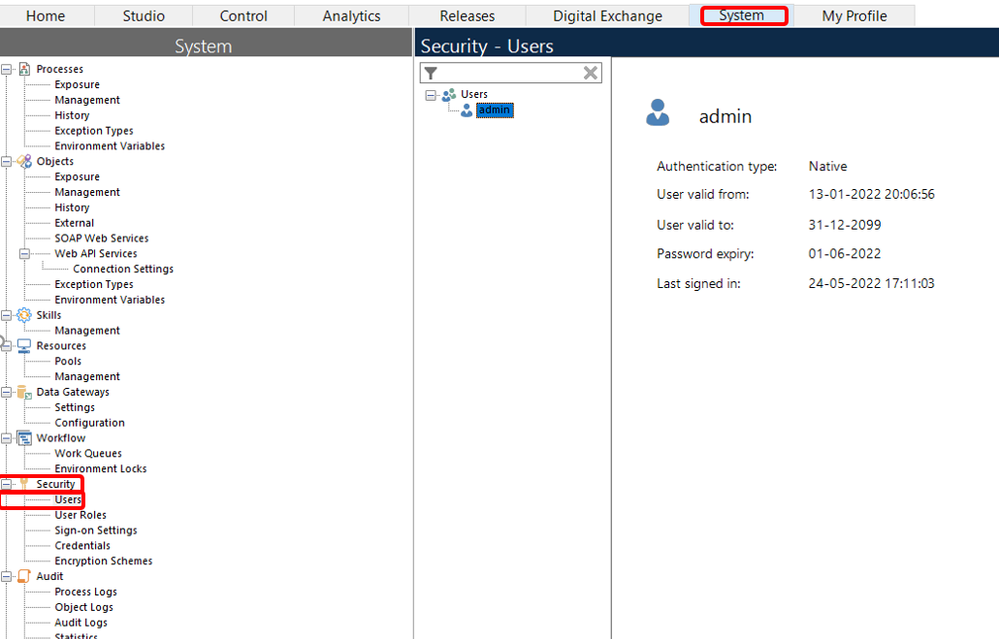999x639 pixels.
Task: Click the filter funnel icon
Action: (x=431, y=73)
